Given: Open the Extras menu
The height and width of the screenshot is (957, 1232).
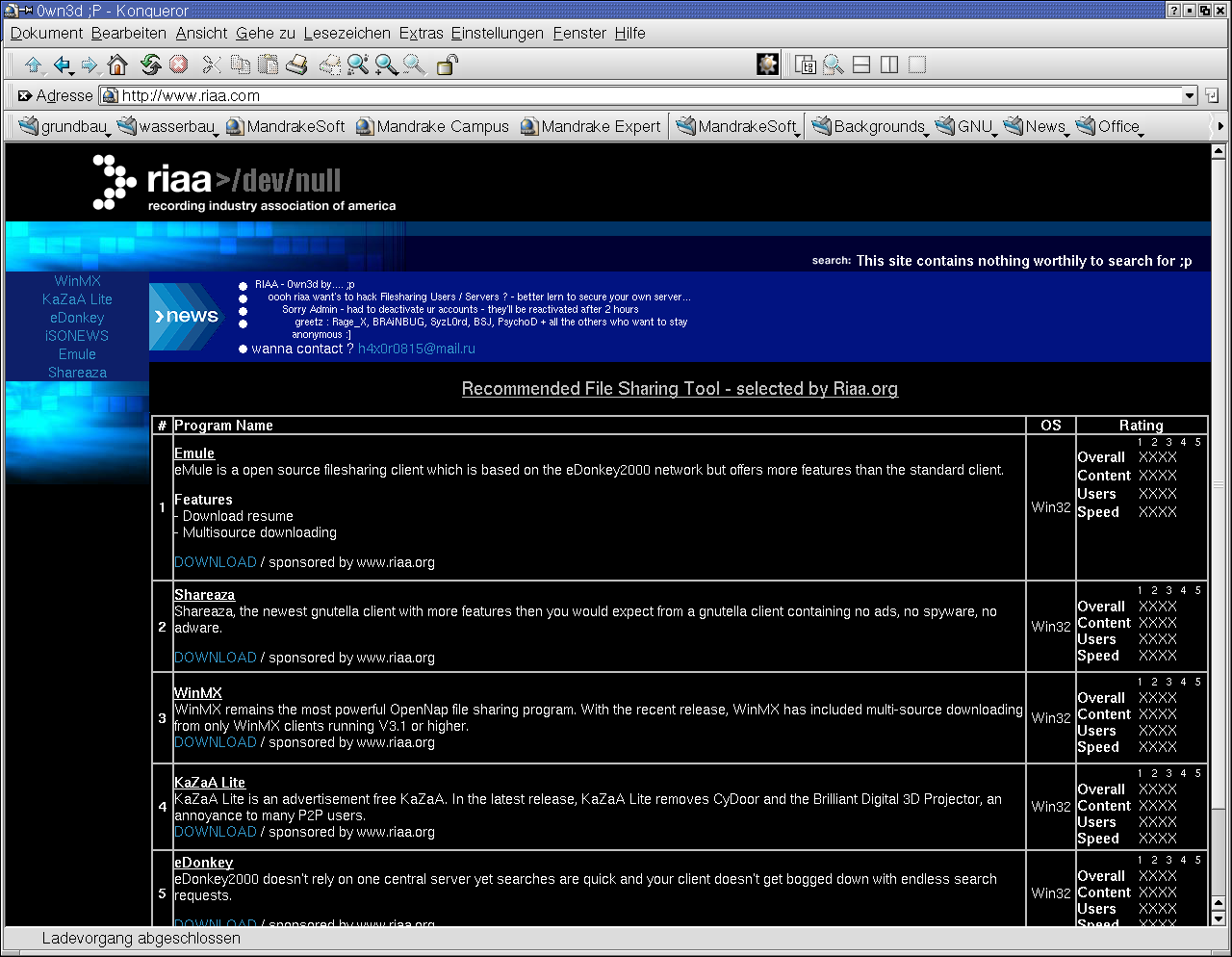Looking at the screenshot, I should point(421,33).
